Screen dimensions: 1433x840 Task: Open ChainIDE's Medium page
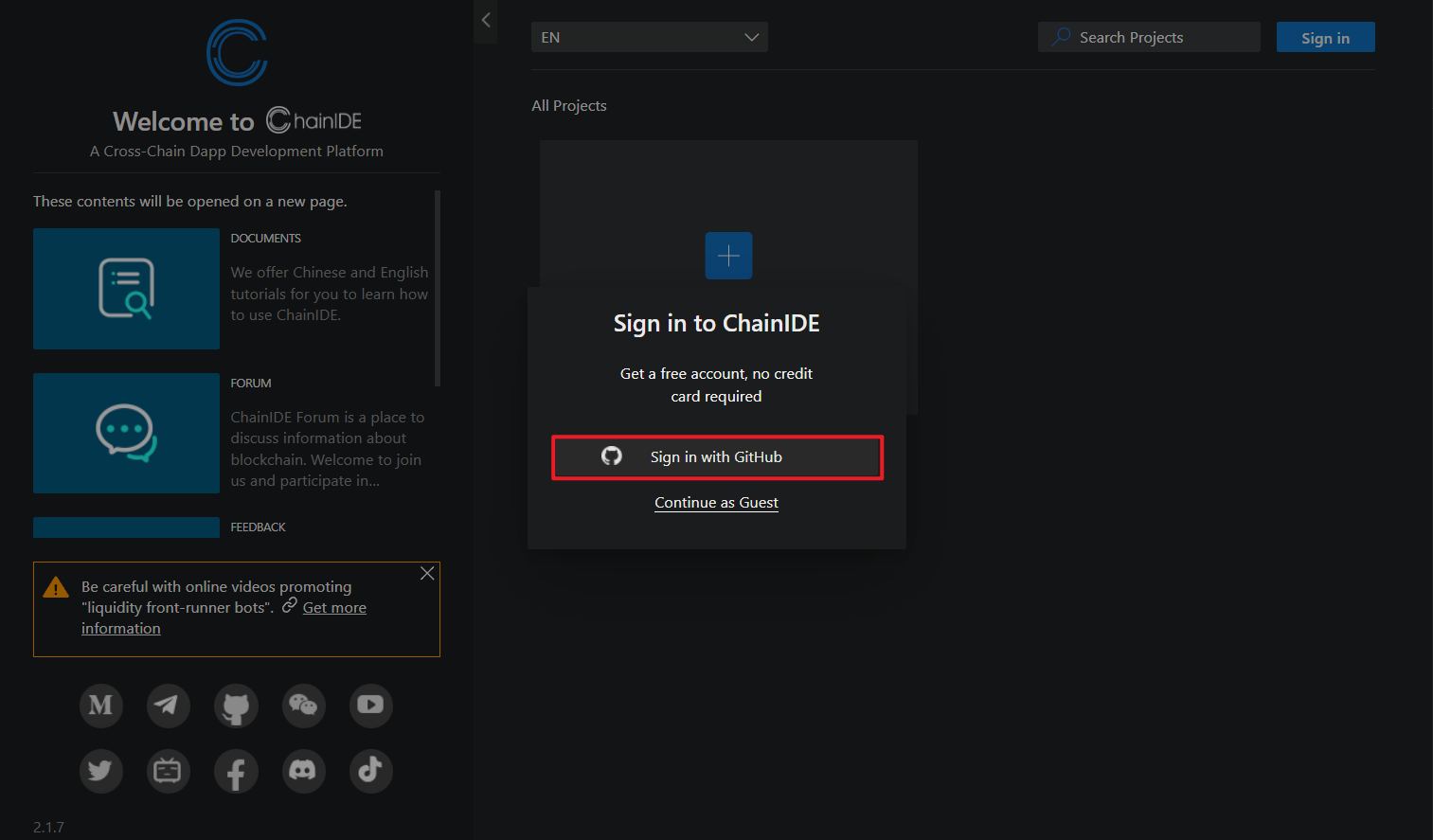tap(101, 706)
